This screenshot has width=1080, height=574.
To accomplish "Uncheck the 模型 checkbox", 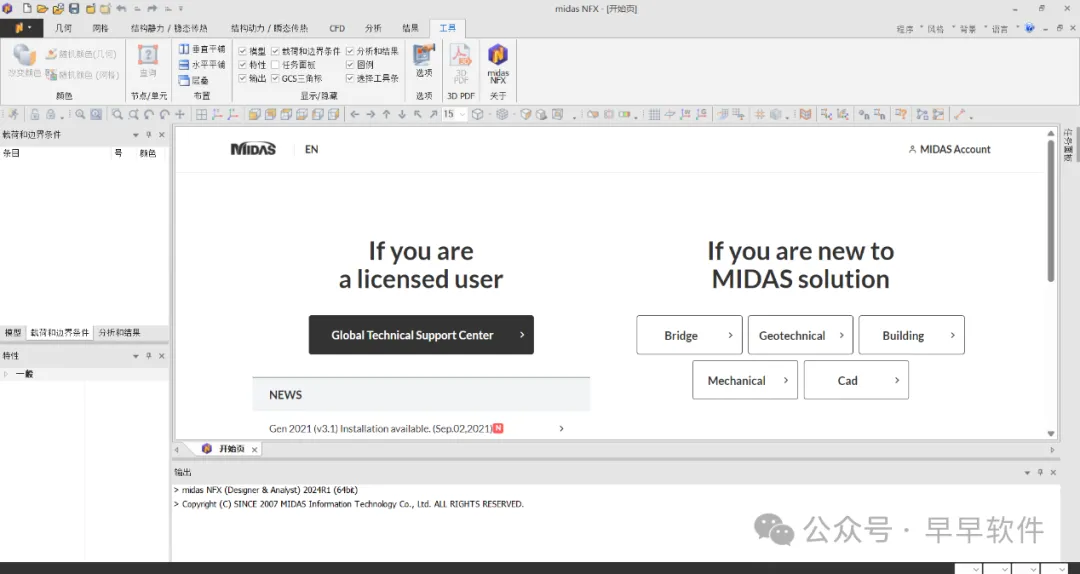I will [242, 51].
